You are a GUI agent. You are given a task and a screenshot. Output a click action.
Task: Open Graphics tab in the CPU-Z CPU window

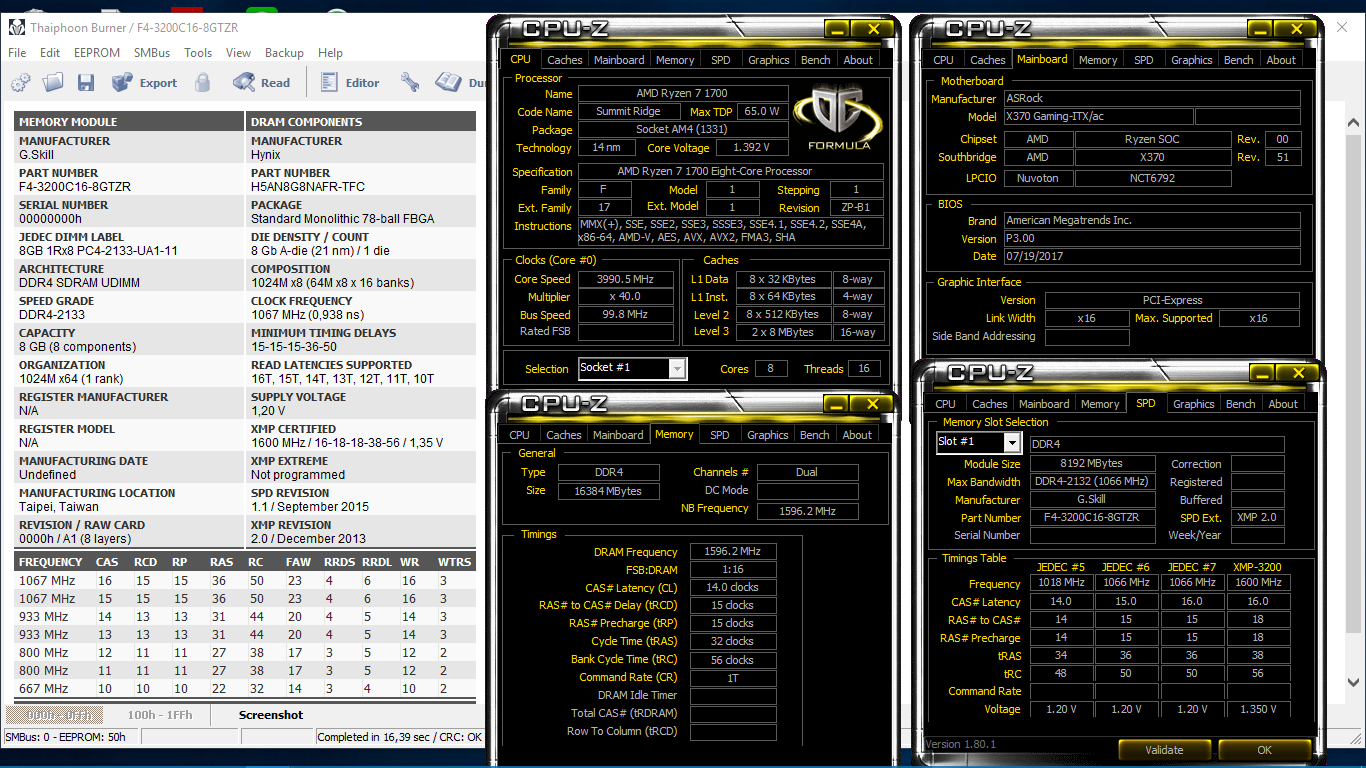click(x=768, y=60)
